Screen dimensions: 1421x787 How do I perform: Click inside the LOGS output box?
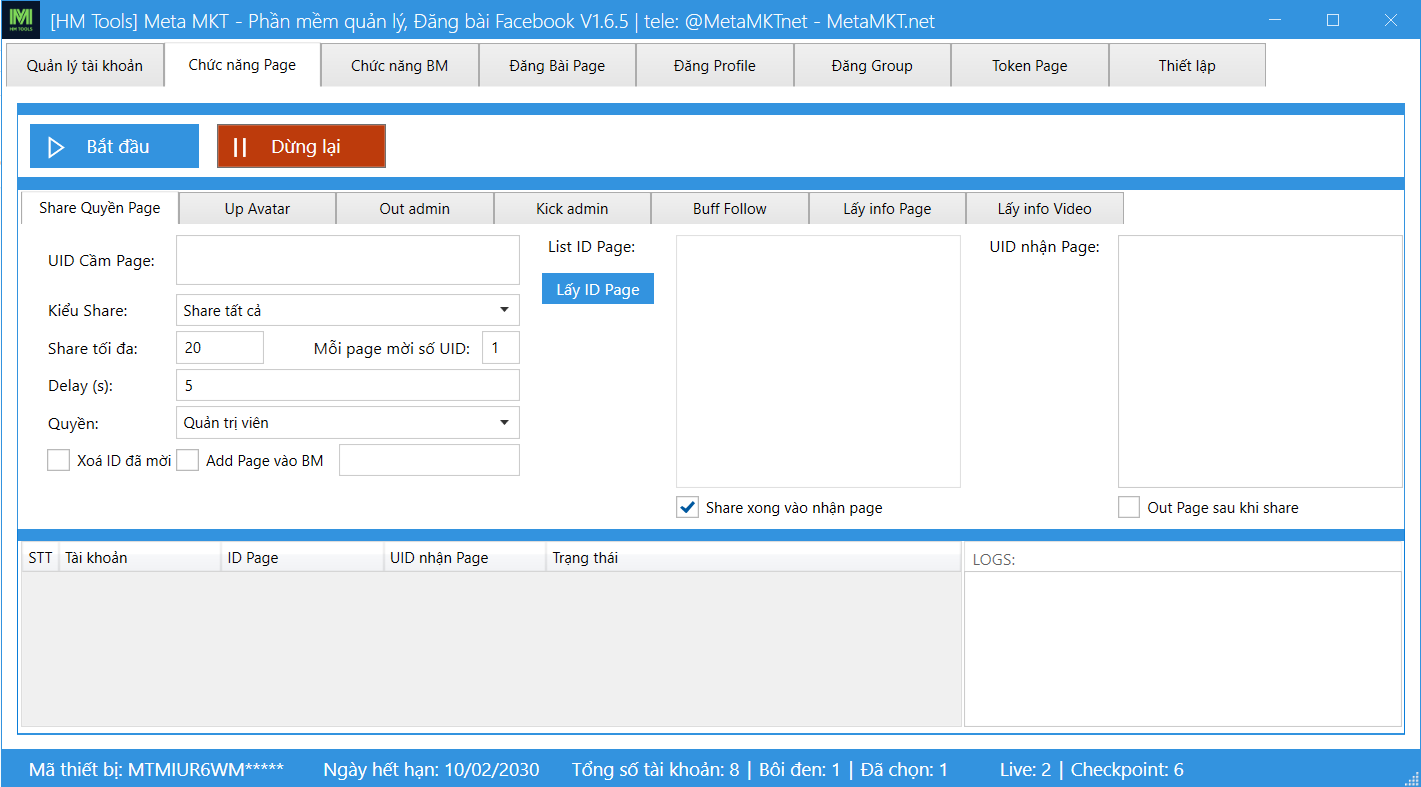(1183, 648)
